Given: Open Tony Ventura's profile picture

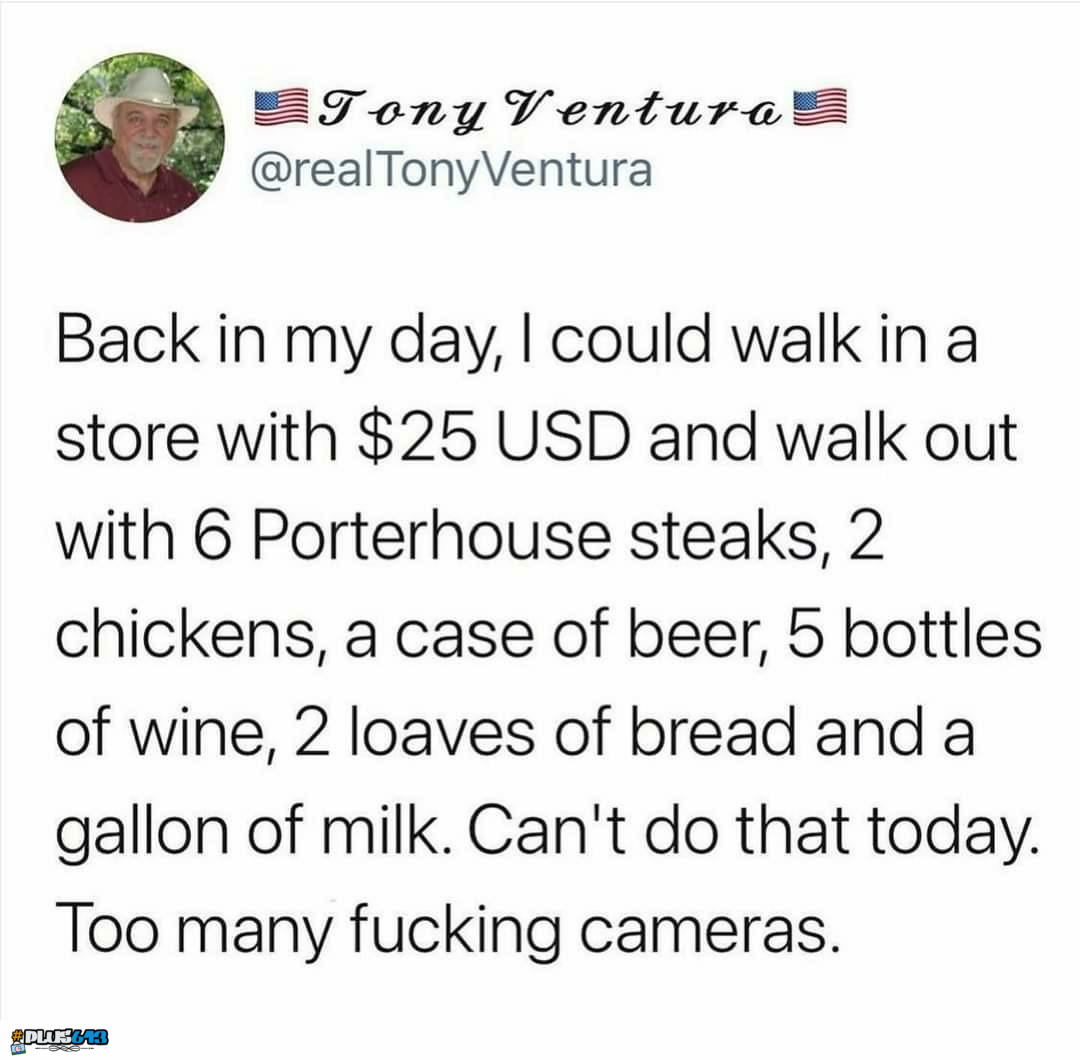Looking at the screenshot, I should tap(139, 137).
